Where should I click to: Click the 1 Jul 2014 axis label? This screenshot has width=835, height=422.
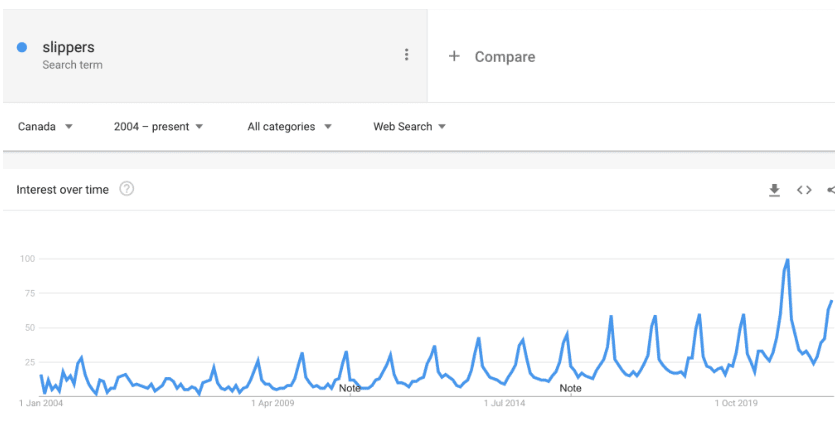505,403
